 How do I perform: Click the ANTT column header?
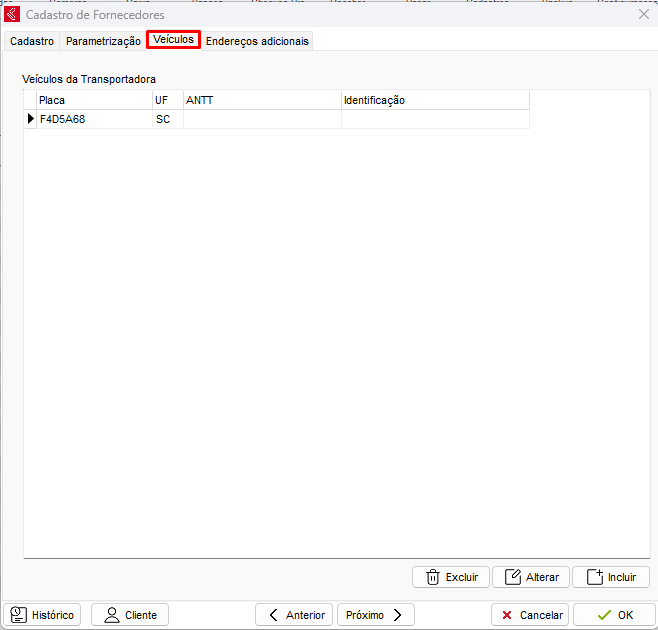[x=261, y=100]
